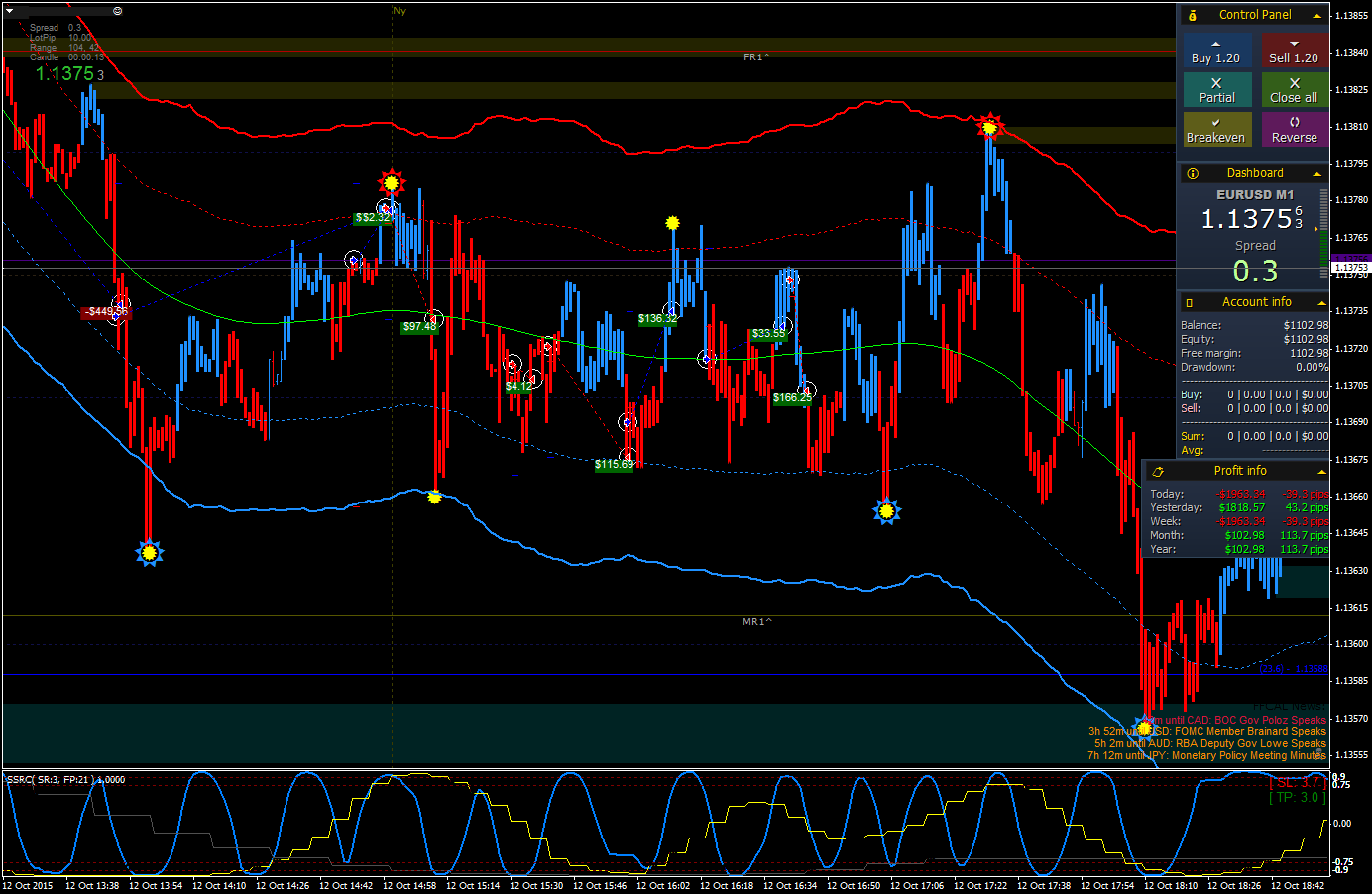Image resolution: width=1372 pixels, height=894 pixels.
Task: Collapse the Dashboard section
Action: coord(1317,173)
